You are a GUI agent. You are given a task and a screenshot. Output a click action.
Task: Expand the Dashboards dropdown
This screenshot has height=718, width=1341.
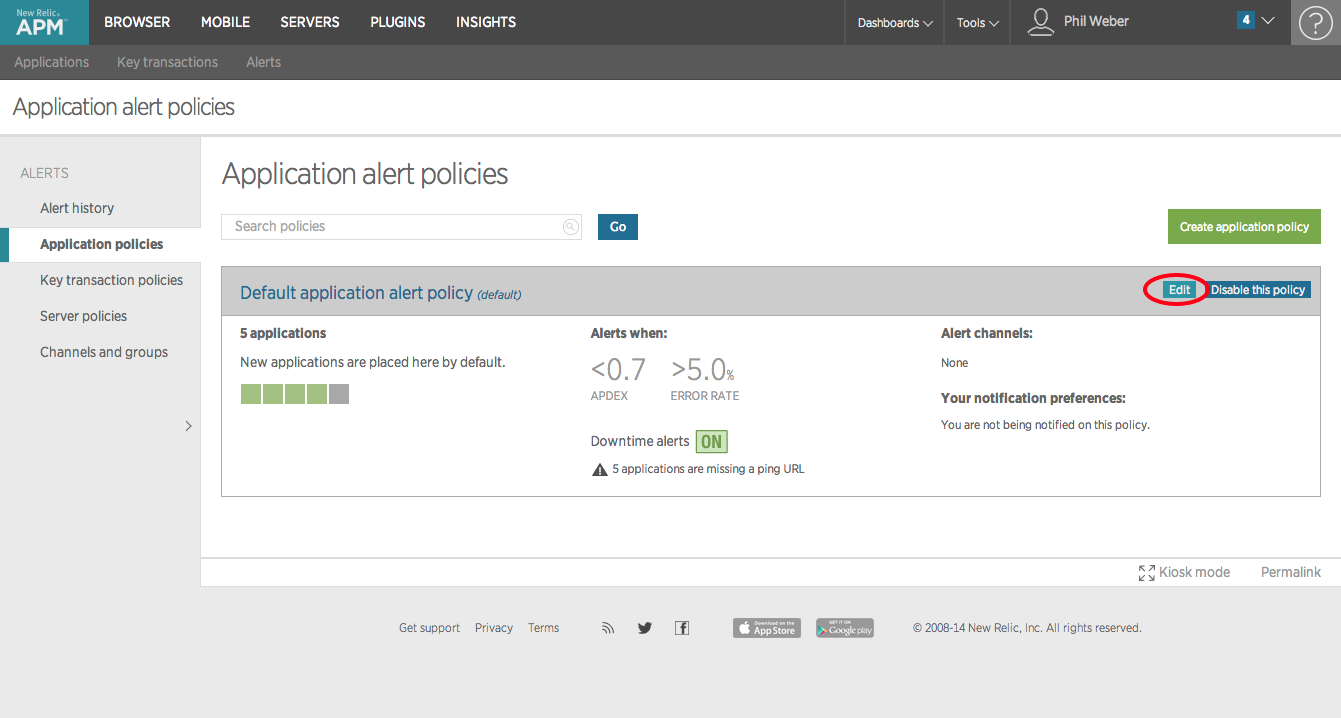click(895, 22)
